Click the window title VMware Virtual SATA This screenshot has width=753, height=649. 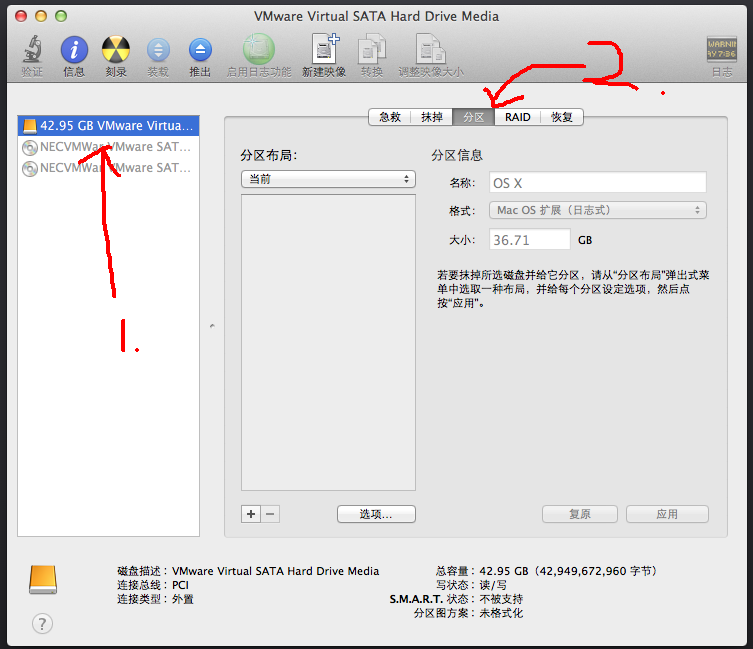tap(376, 16)
